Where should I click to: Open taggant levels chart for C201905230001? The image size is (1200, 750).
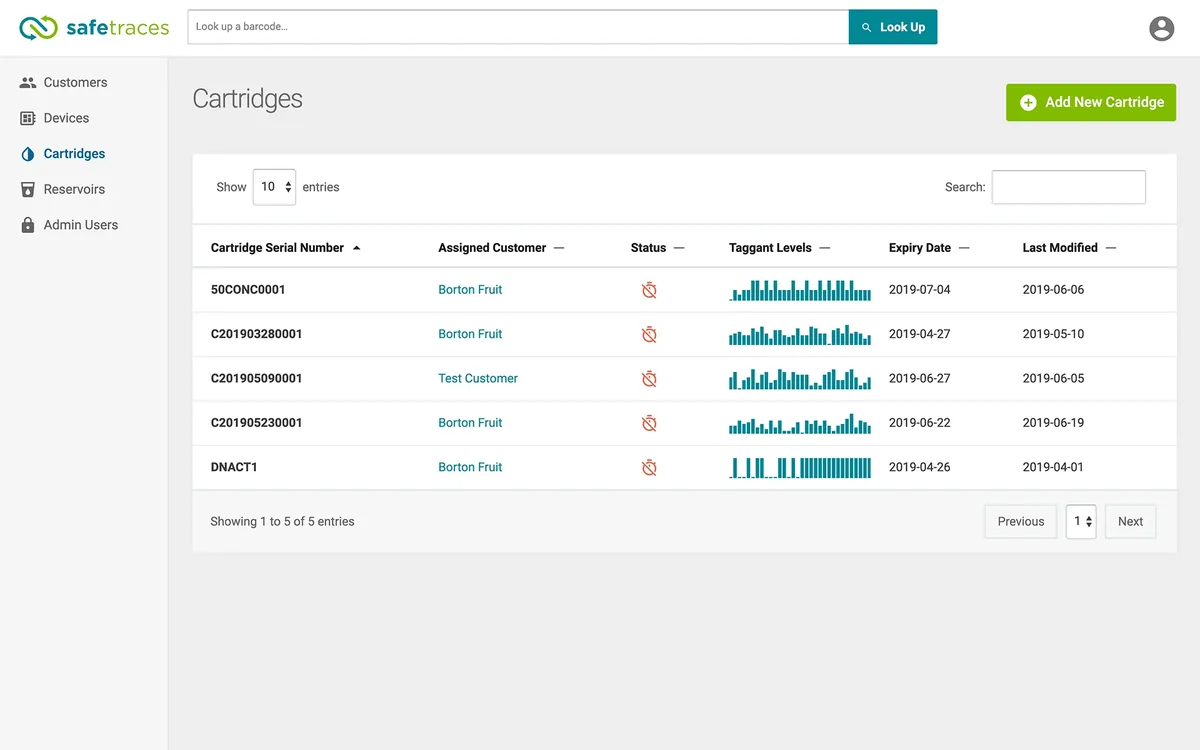(800, 423)
